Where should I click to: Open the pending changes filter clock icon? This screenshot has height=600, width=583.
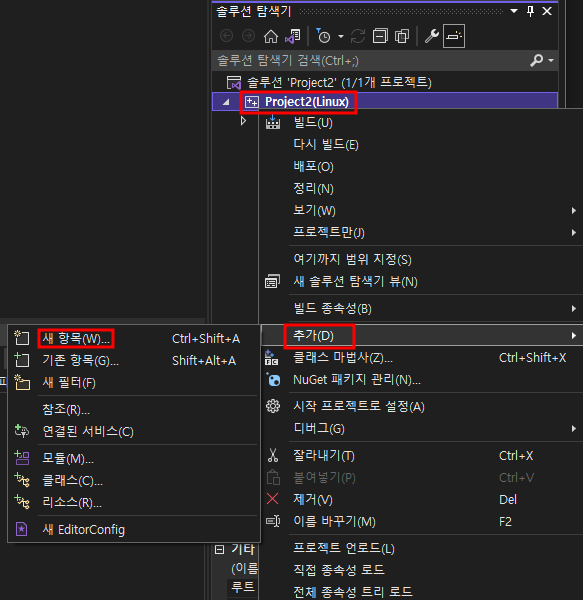click(x=323, y=36)
